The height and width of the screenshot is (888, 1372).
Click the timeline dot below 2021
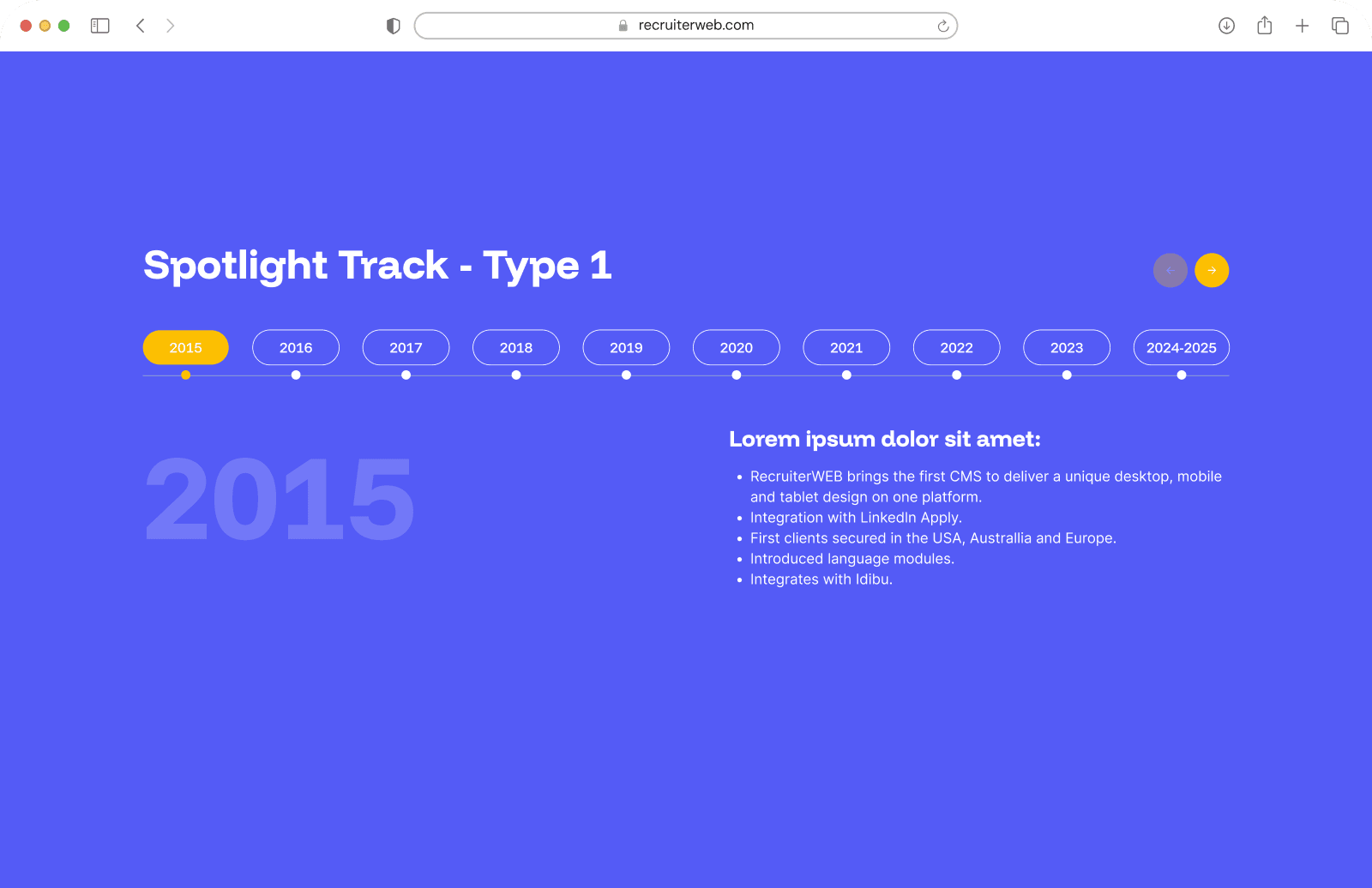(x=846, y=375)
